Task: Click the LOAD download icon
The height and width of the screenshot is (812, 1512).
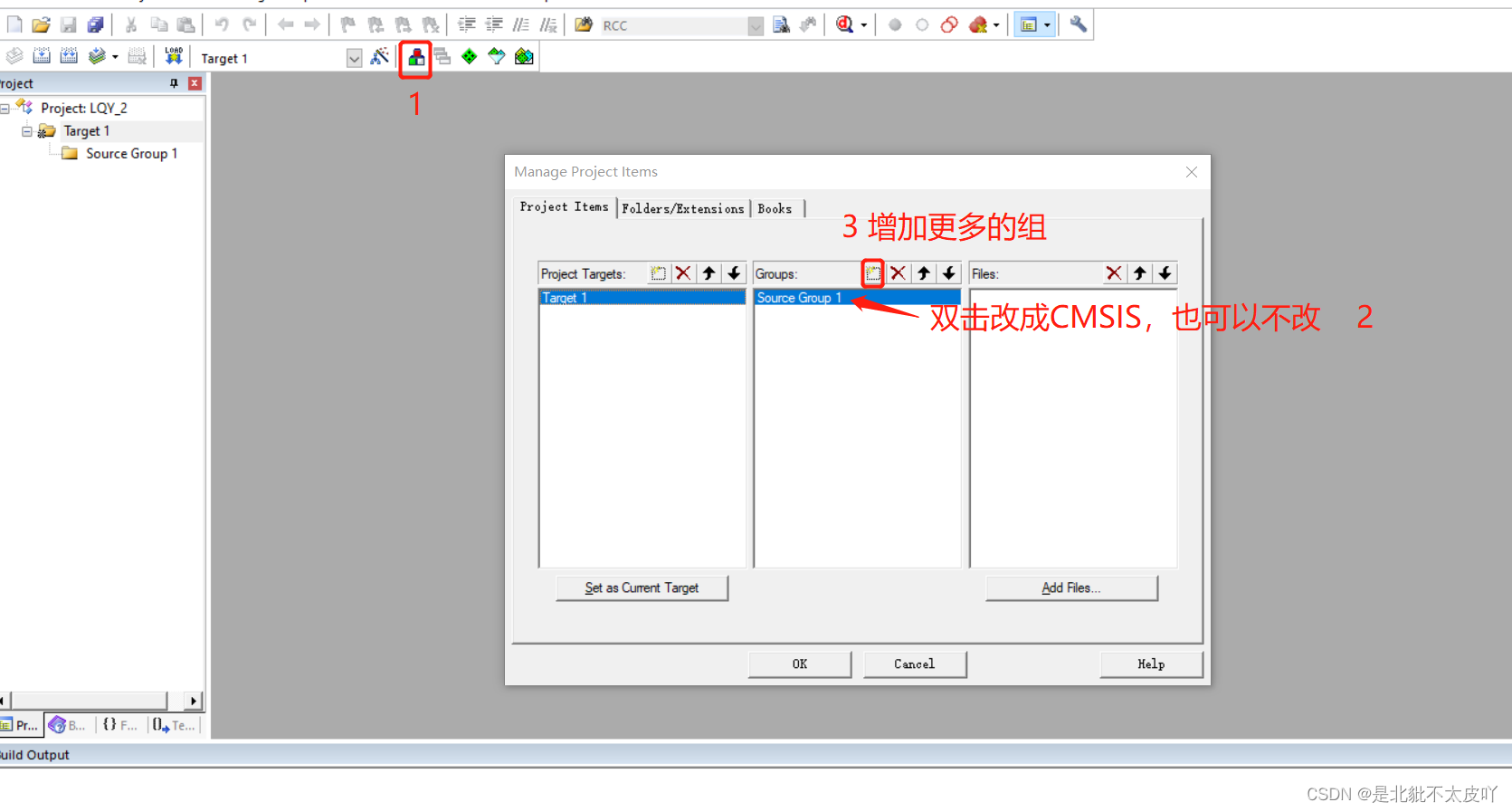Action: 174,56
